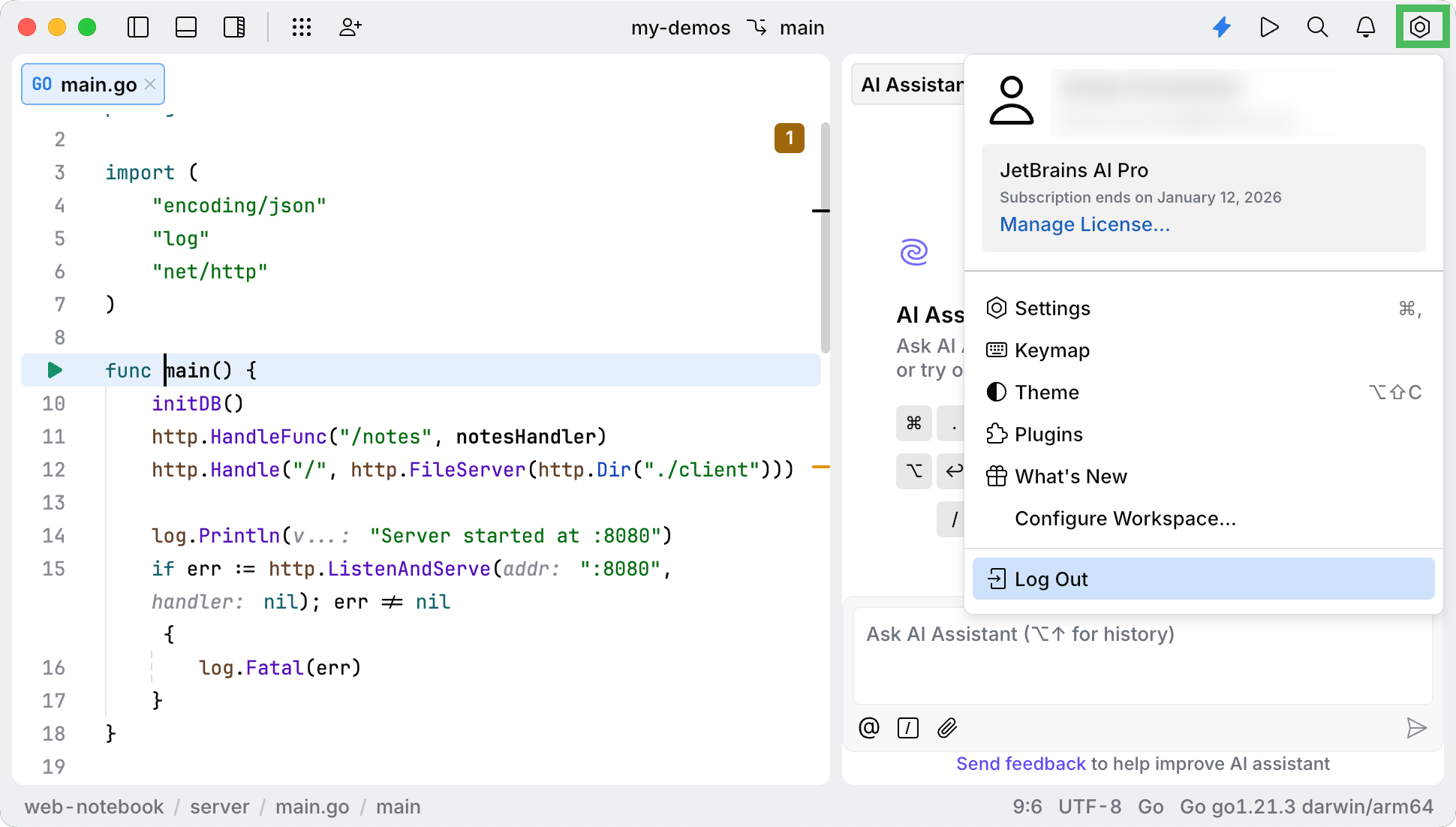1456x827 pixels.
Task: Attach a file in AI chat with paperclip icon
Action: (x=947, y=728)
